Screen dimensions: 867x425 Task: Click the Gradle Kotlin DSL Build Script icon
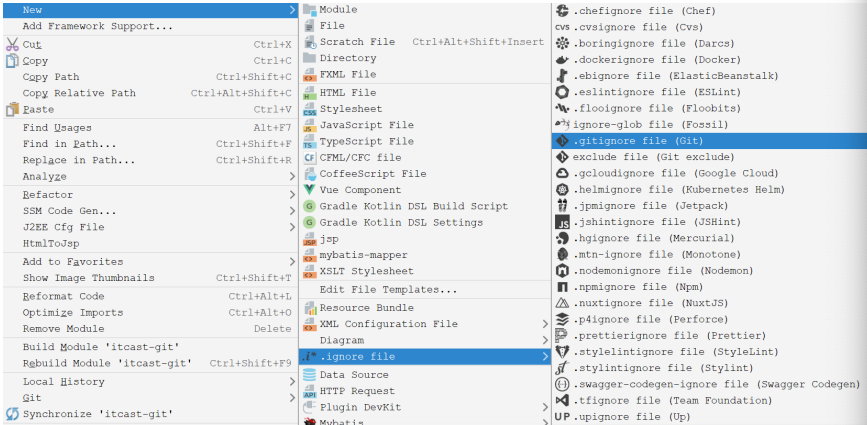coord(310,206)
